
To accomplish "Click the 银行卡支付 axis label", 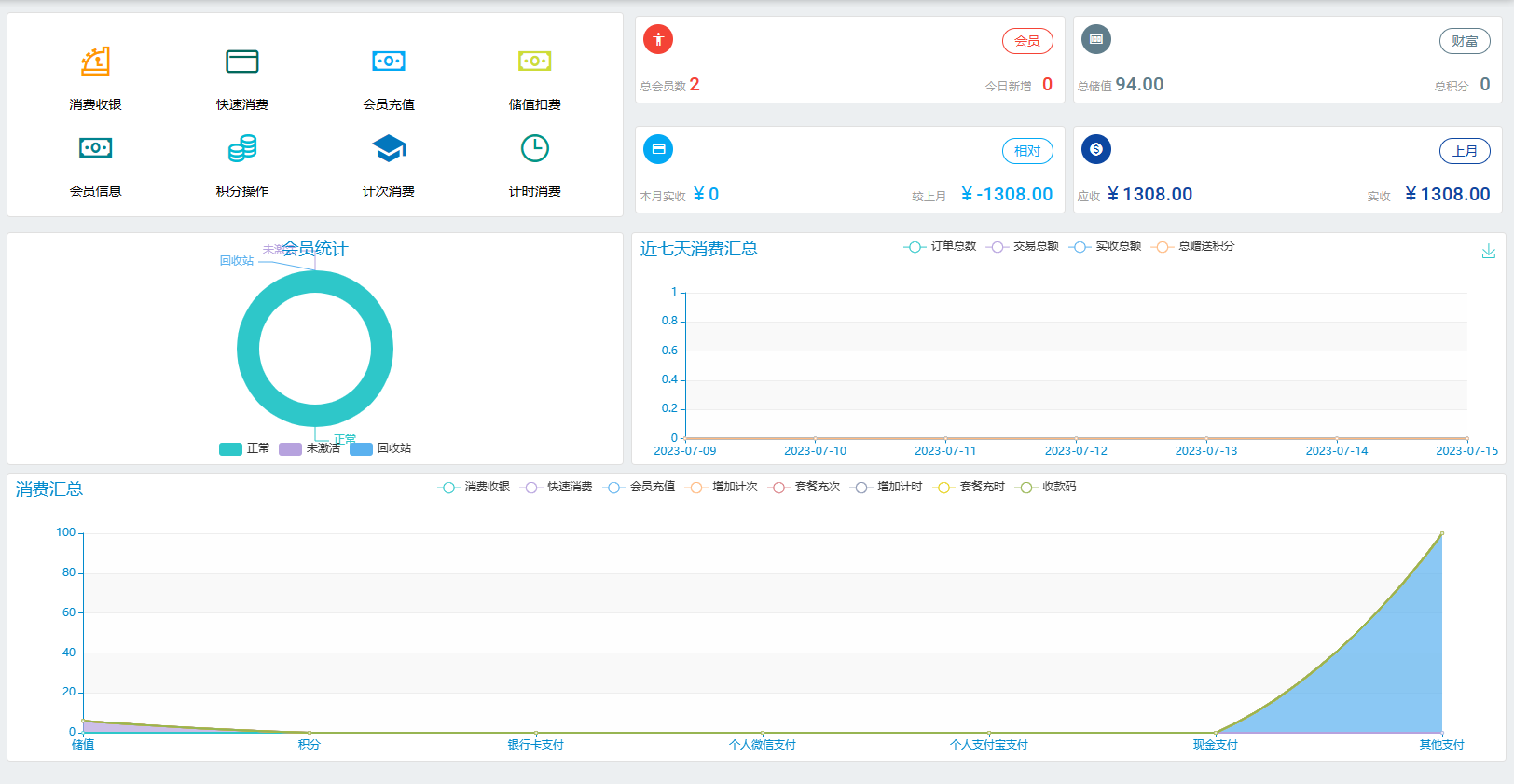I will tap(536, 745).
